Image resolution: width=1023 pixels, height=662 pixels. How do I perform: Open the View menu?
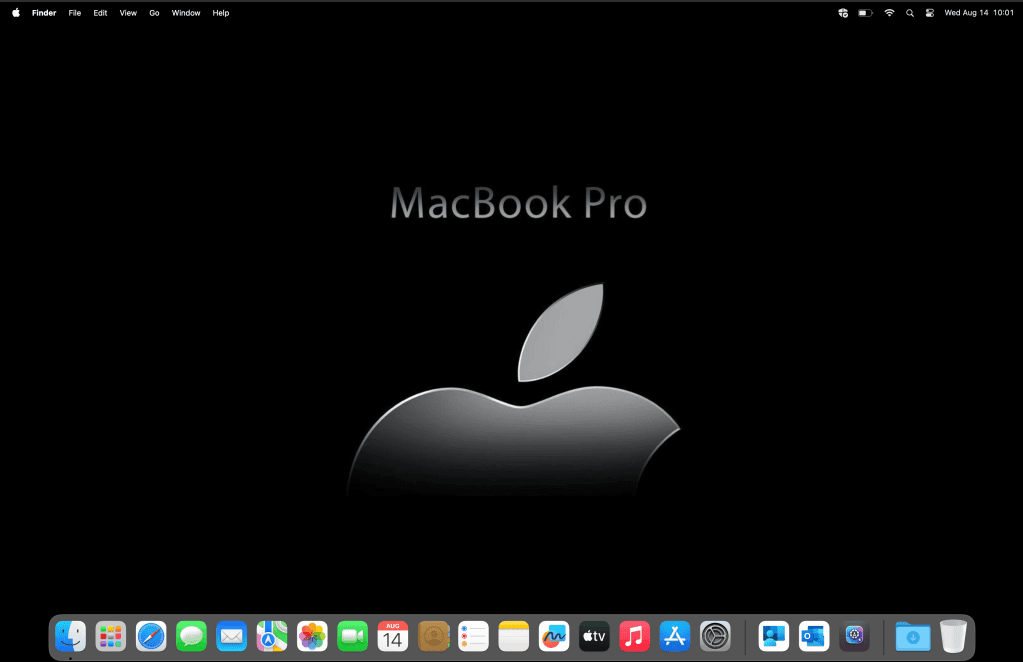pos(128,13)
